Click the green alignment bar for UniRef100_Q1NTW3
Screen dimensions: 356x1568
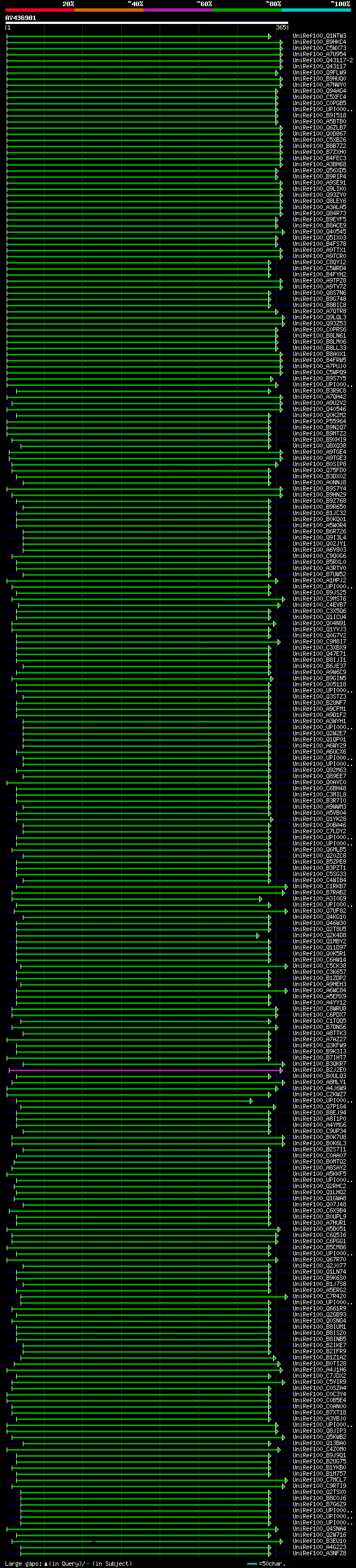coord(139,36)
